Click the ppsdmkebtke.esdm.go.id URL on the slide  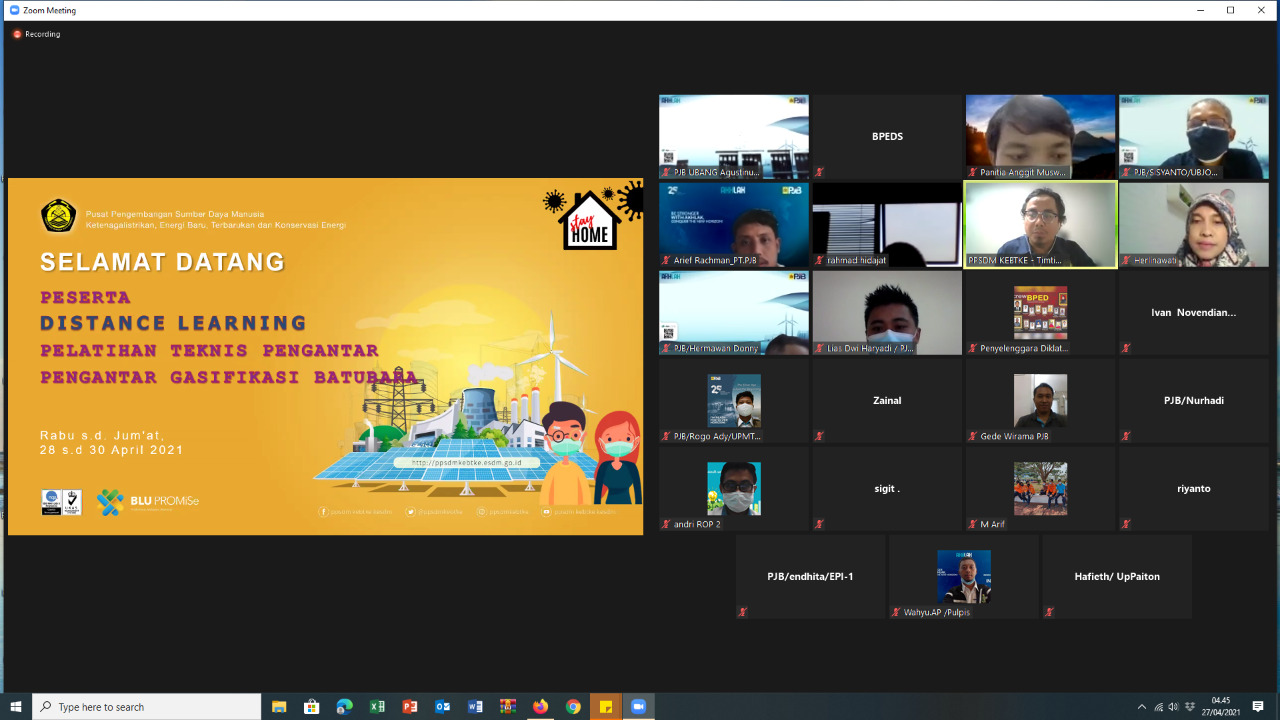466,463
